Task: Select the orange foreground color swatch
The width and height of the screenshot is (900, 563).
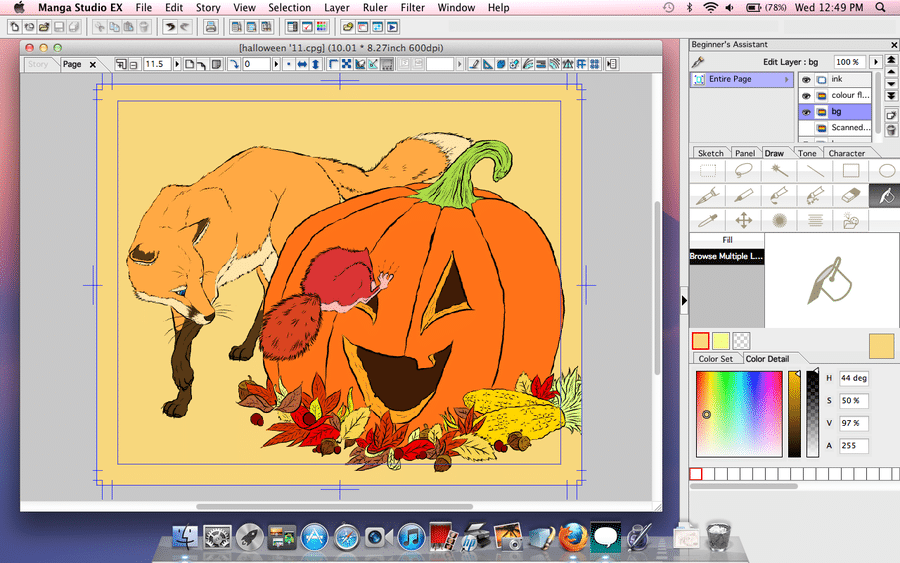Action: [700, 341]
